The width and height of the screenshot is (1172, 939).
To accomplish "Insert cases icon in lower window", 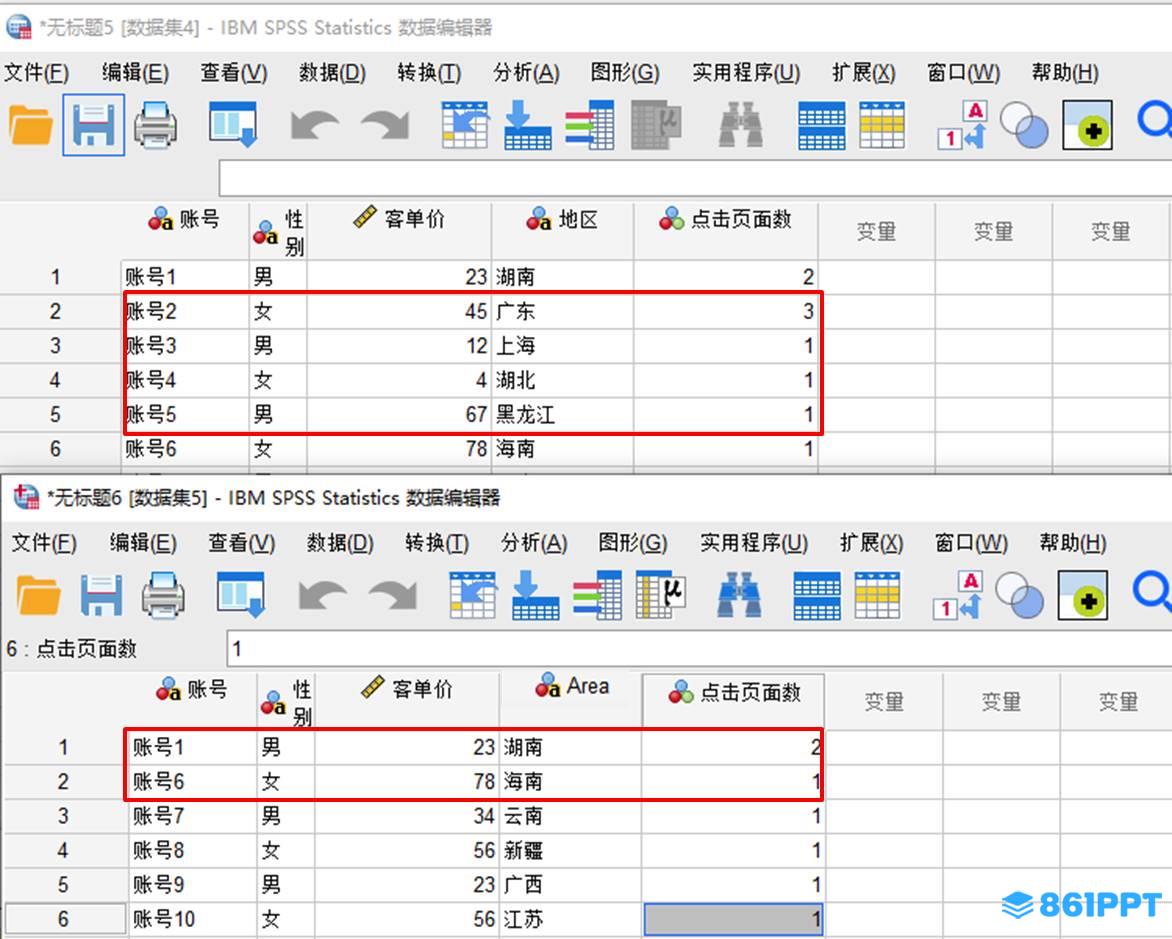I will [x=816, y=595].
